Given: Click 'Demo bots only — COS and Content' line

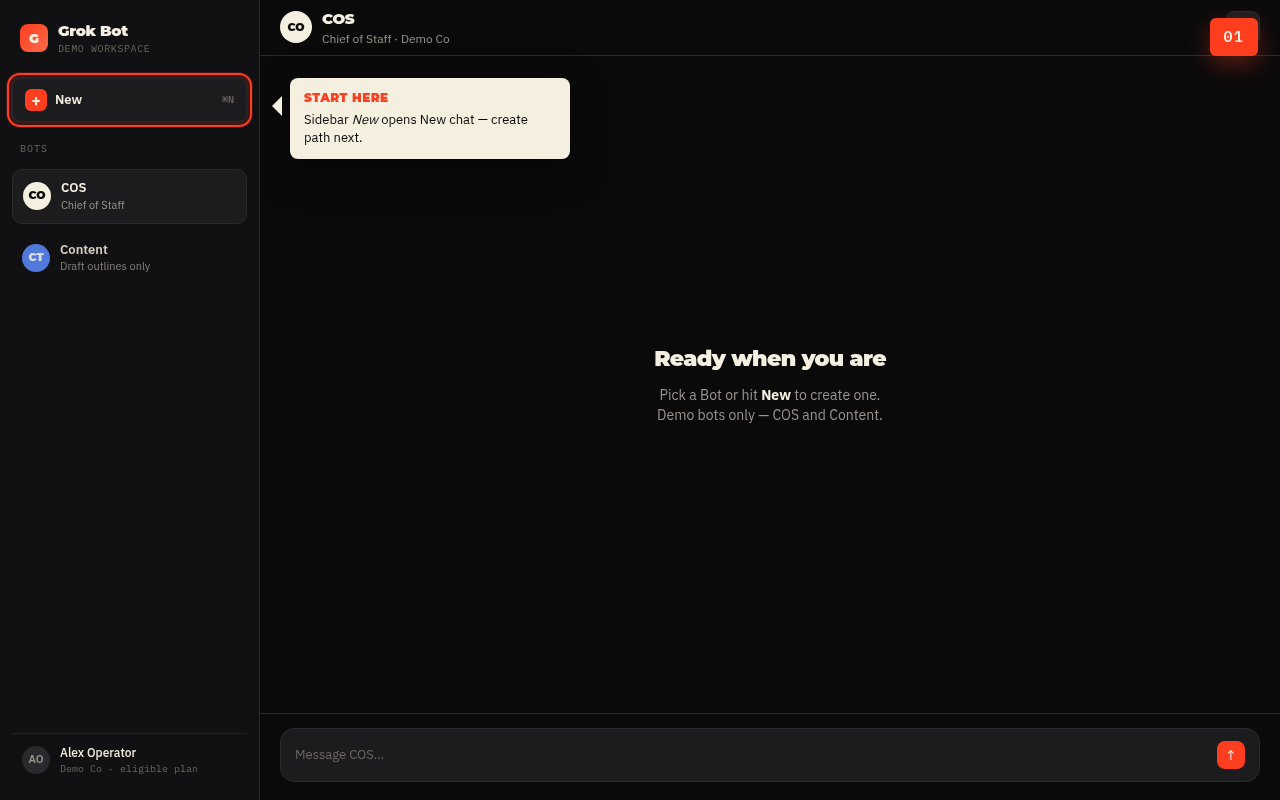Looking at the screenshot, I should tap(770, 415).
